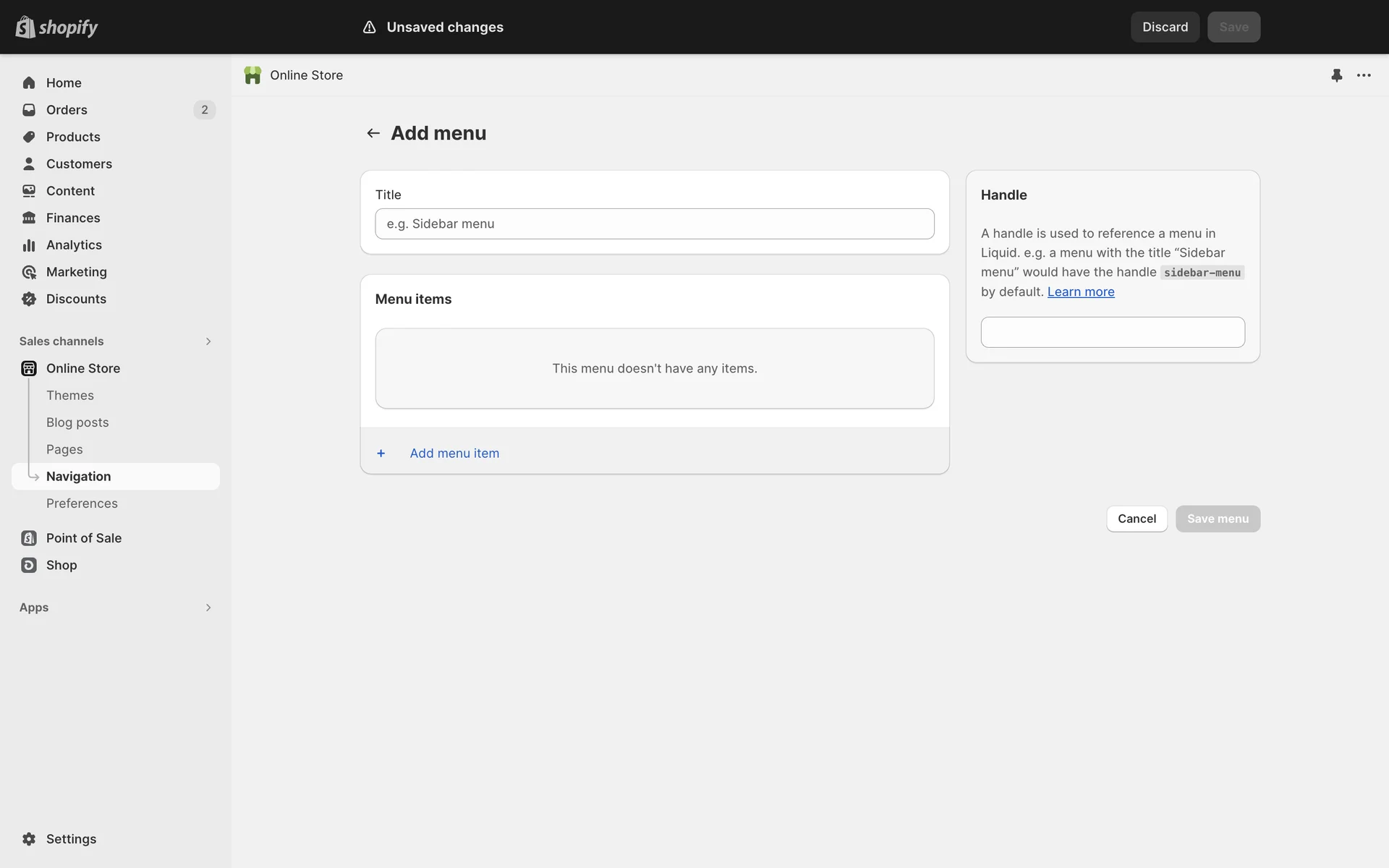
Task: Click the Products tag icon
Action: (29, 137)
